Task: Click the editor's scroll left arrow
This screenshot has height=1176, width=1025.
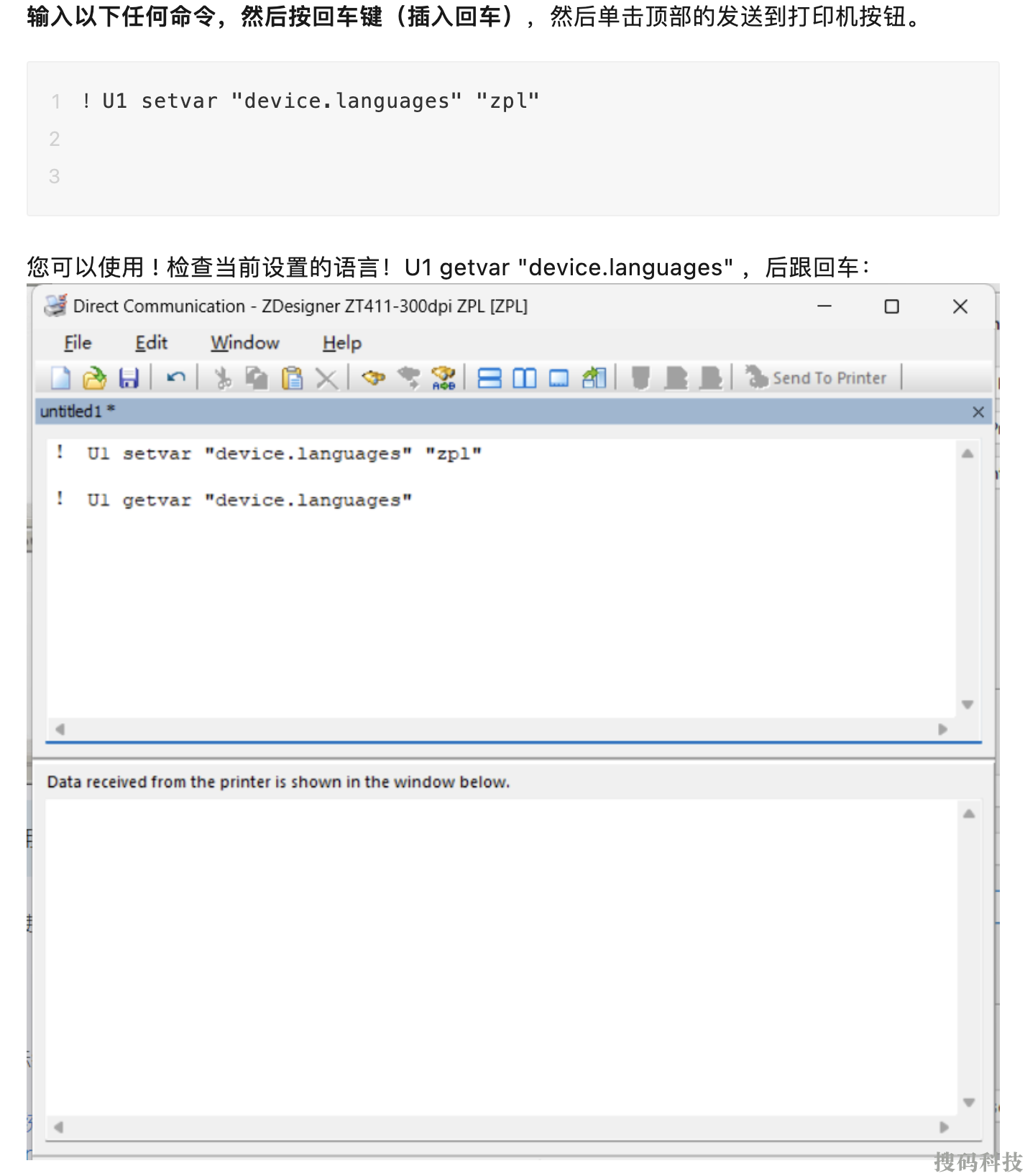Action: click(60, 729)
